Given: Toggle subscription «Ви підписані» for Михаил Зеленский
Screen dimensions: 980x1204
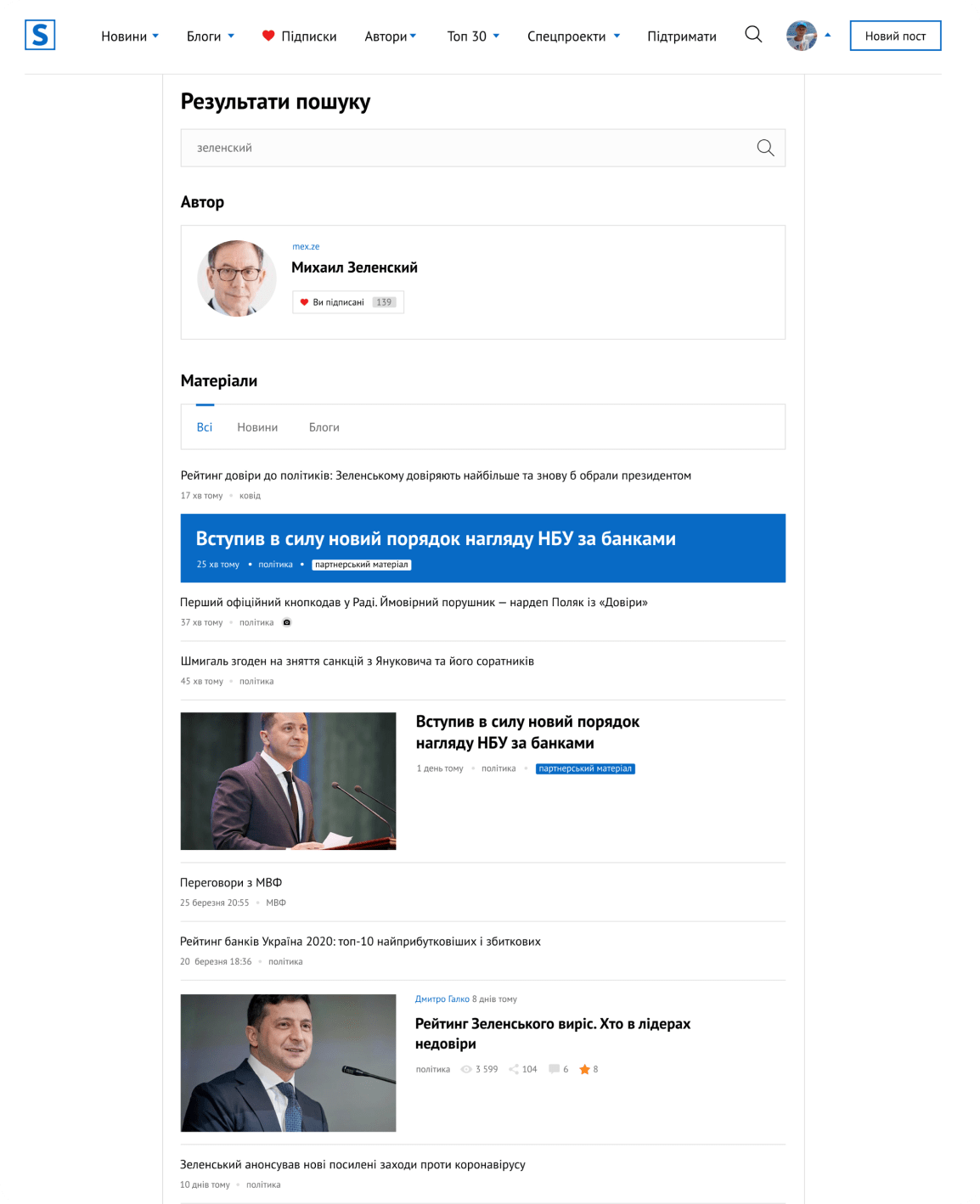Looking at the screenshot, I should pyautogui.click(x=347, y=302).
